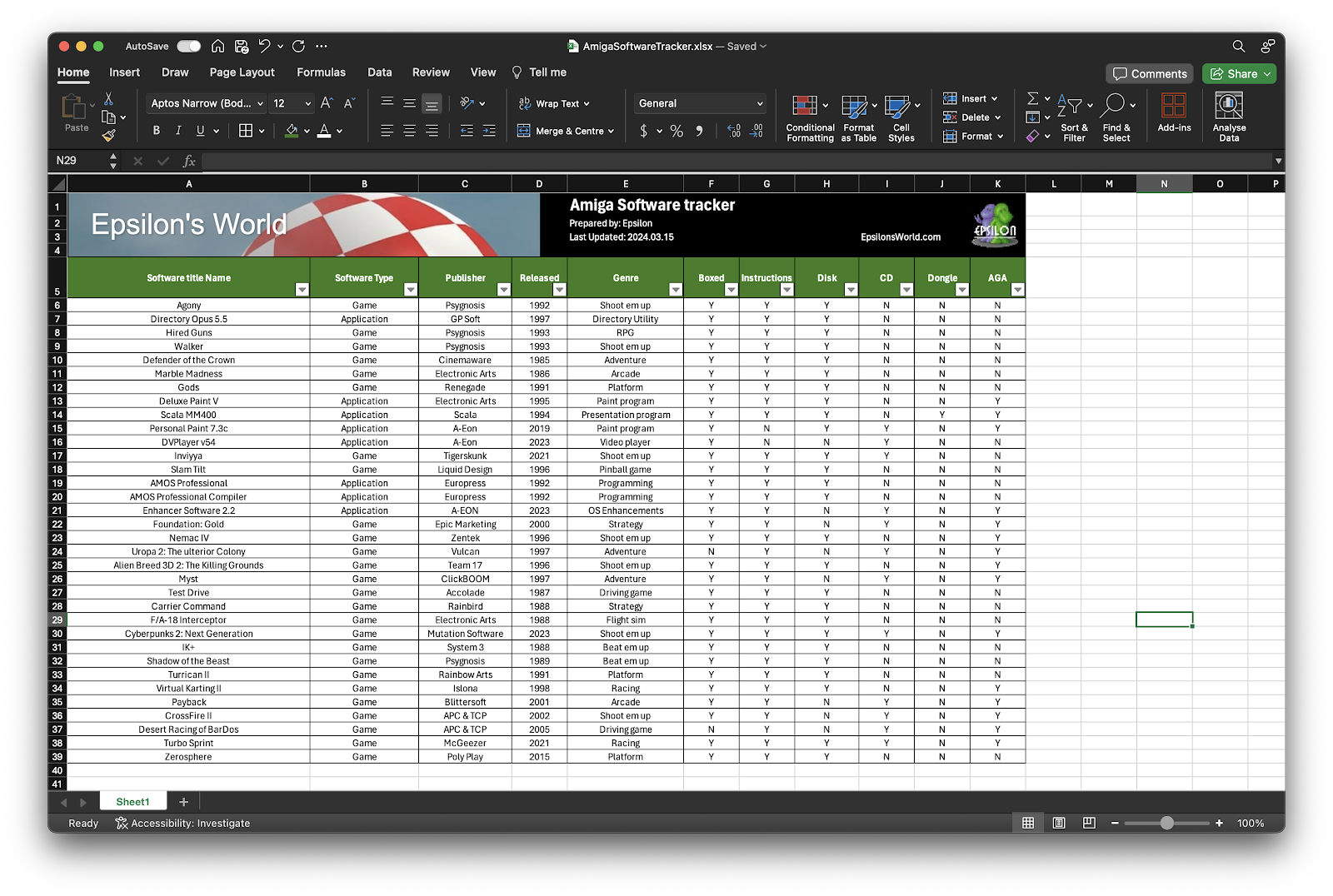
Task: Toggle Underline formatting
Action: pos(200,131)
